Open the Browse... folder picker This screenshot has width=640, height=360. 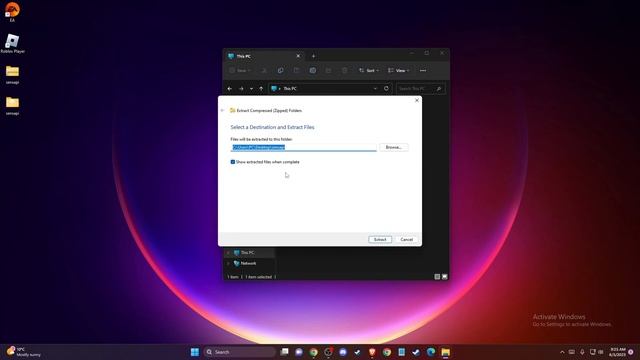(394, 147)
